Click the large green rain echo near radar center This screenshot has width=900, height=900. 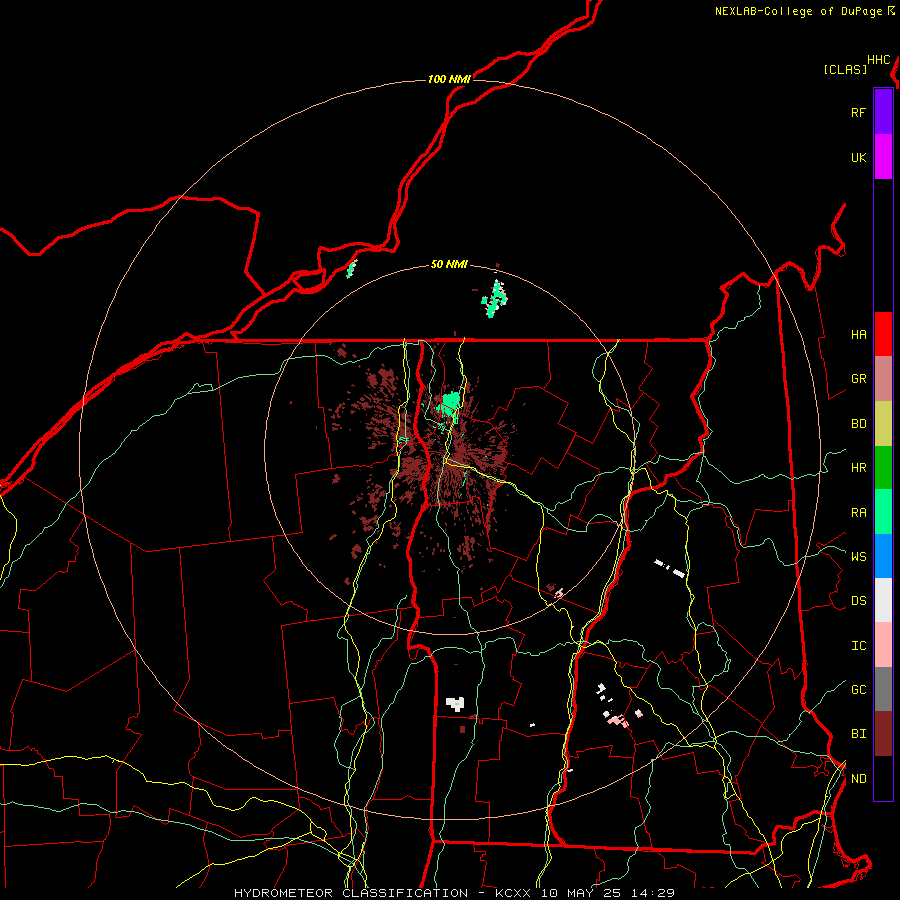[448, 404]
